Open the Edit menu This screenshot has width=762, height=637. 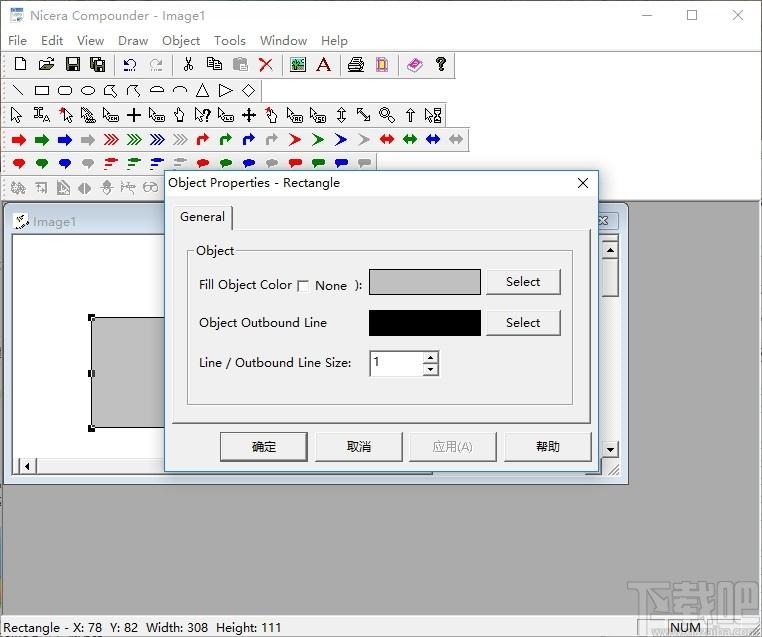[x=52, y=40]
